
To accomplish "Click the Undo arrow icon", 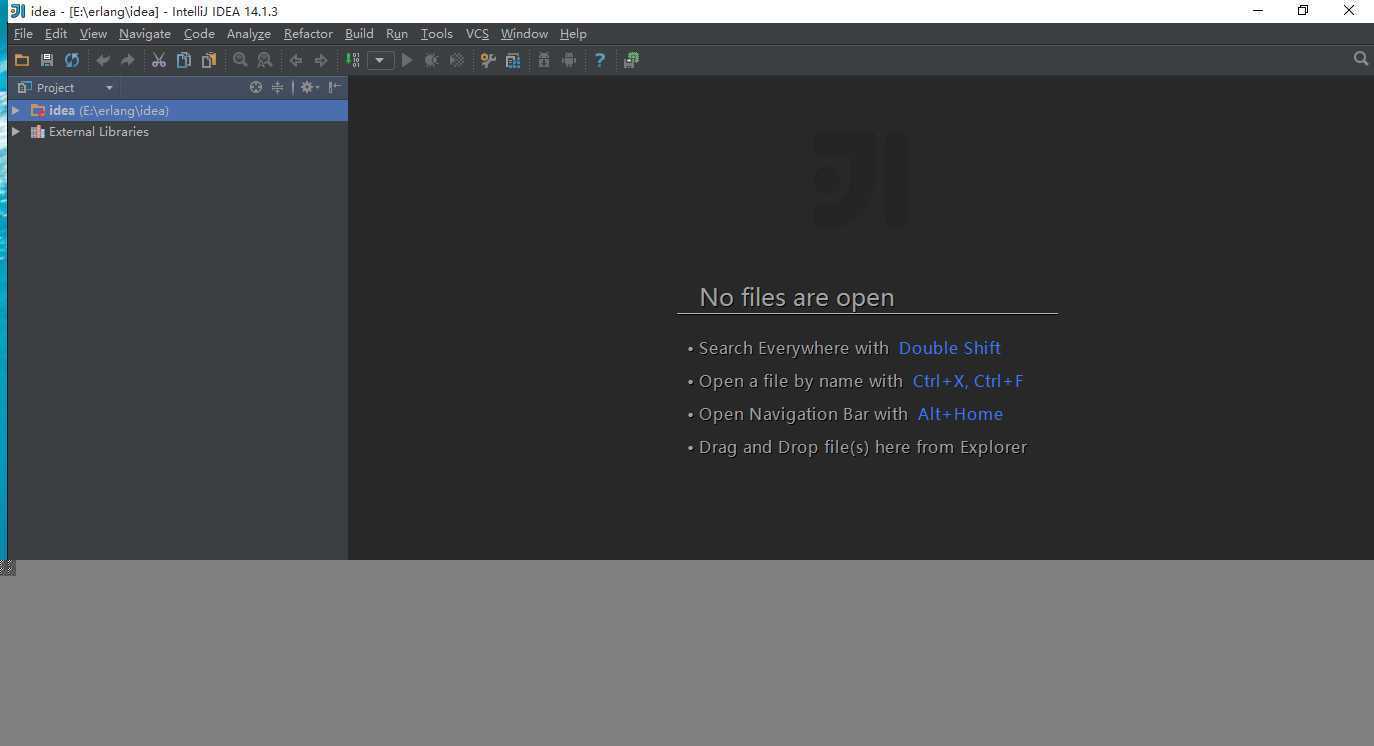I will click(102, 60).
